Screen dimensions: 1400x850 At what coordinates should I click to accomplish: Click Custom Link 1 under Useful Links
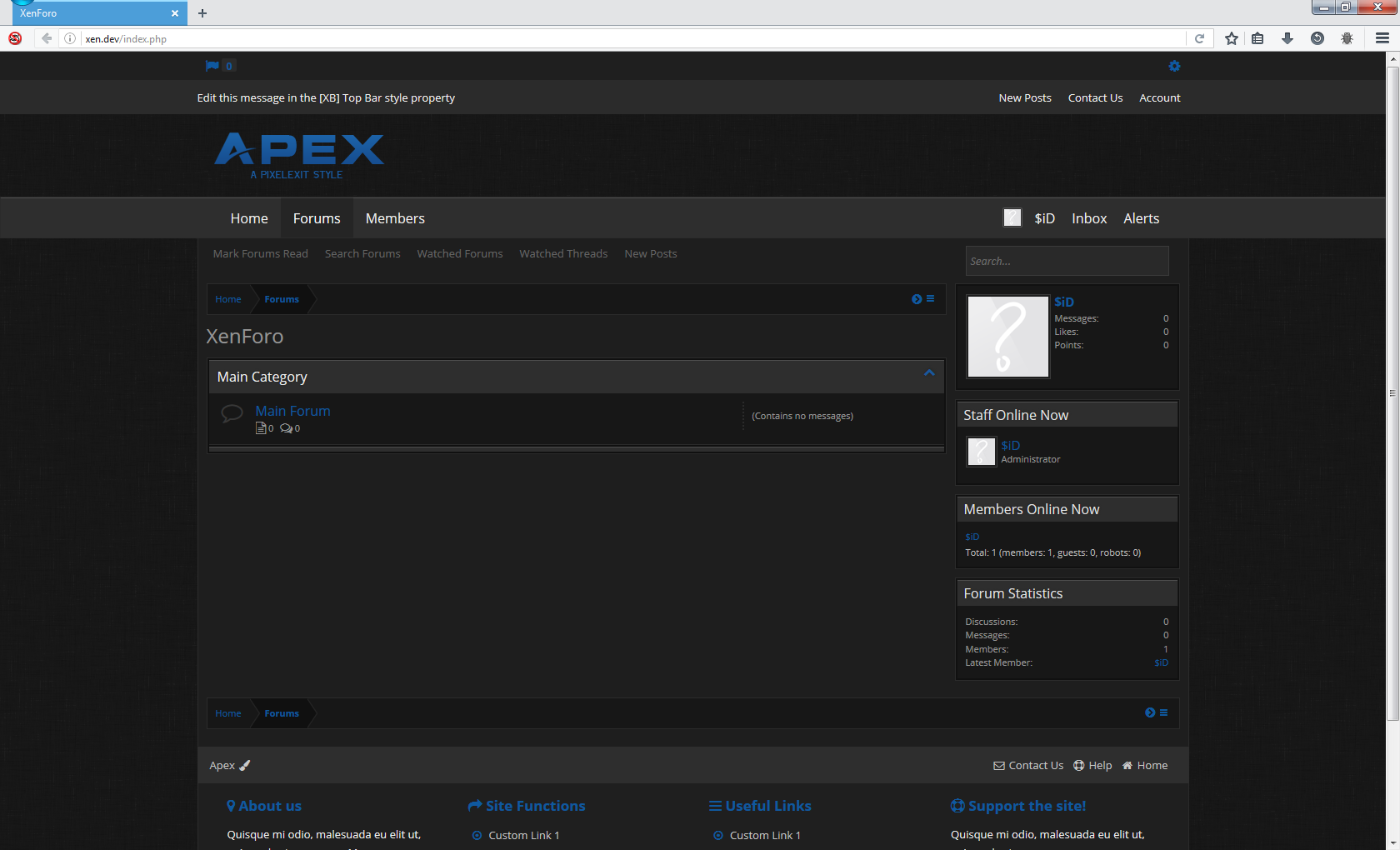[765, 835]
